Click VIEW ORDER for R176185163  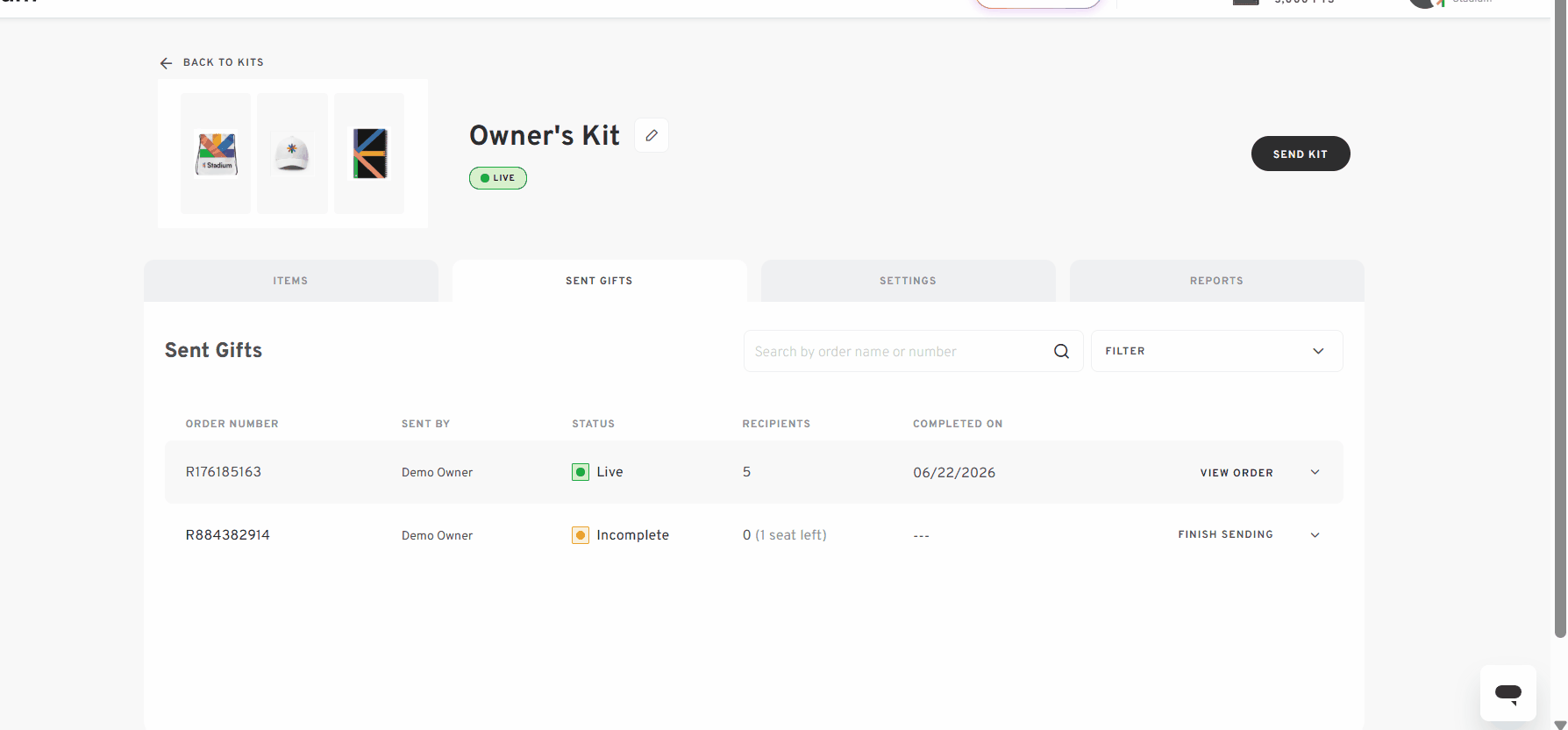coord(1237,473)
